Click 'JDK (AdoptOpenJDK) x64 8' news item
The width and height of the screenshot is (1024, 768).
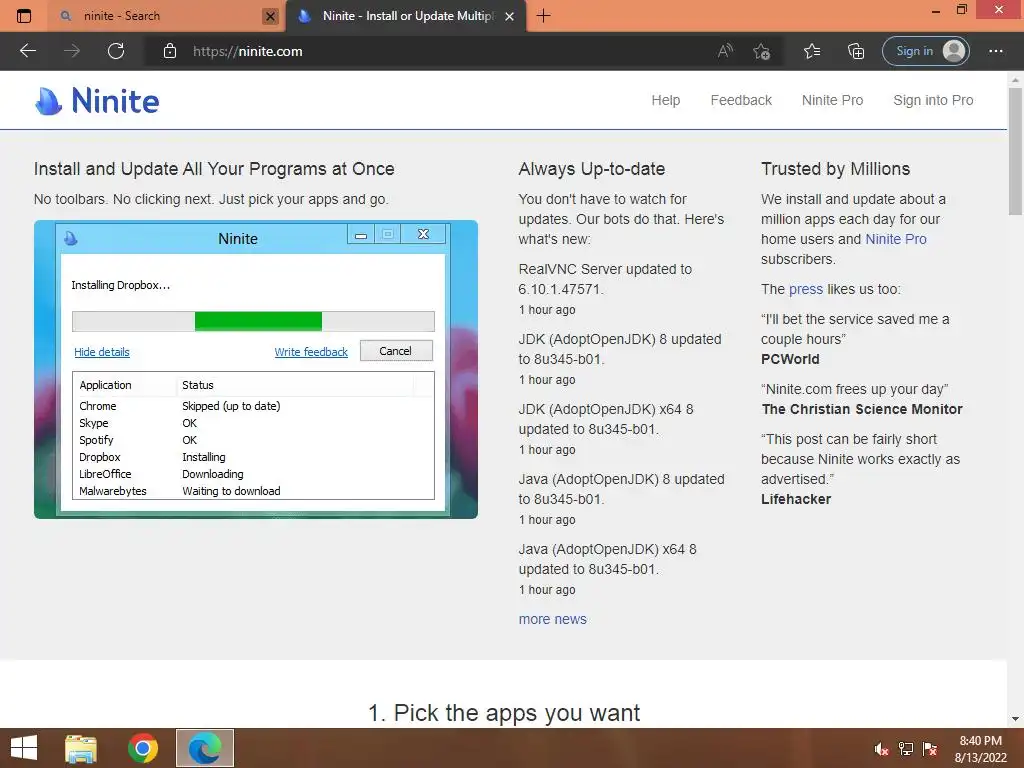[606, 419]
